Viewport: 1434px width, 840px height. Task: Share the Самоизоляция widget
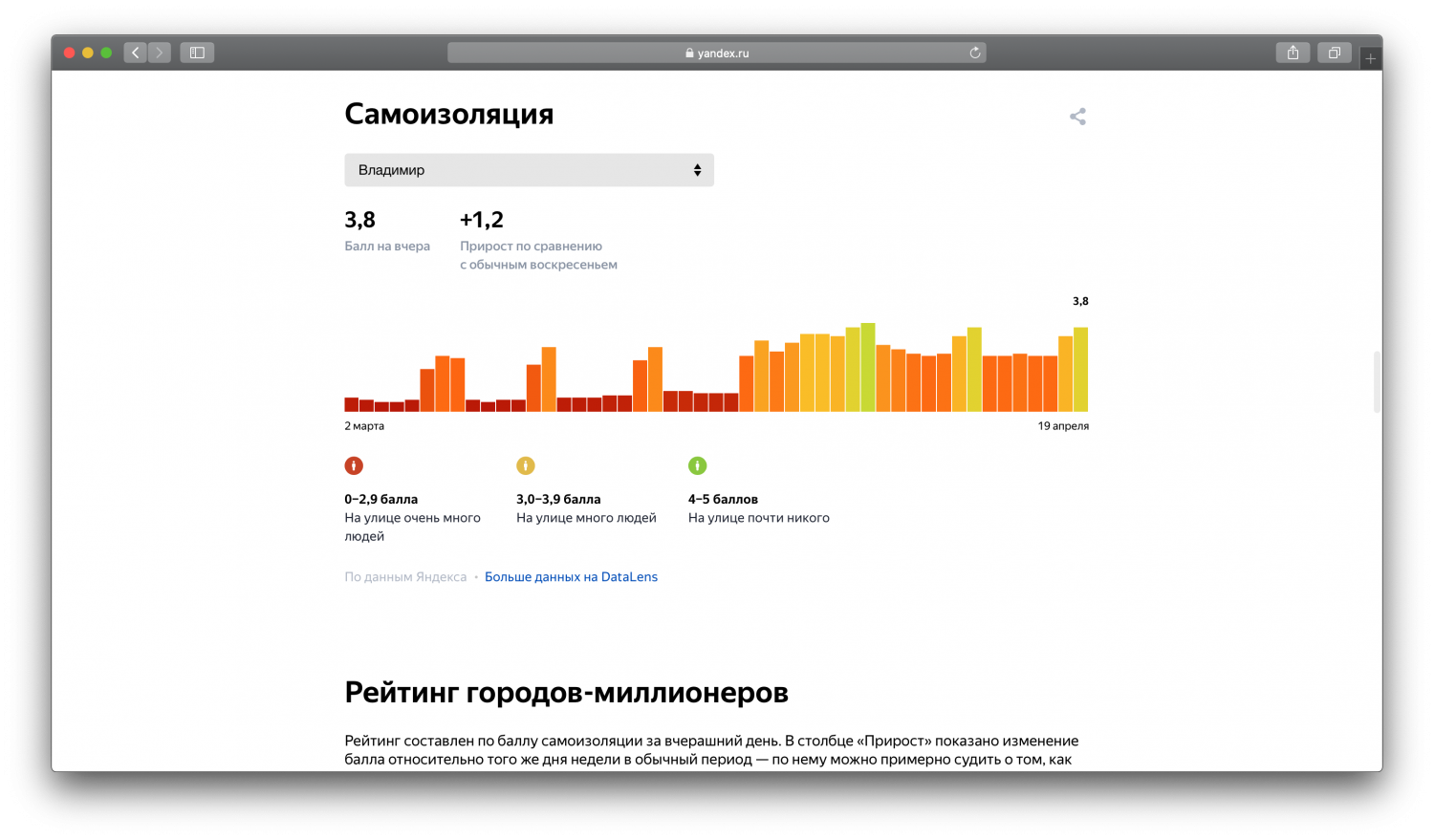pos(1077,117)
